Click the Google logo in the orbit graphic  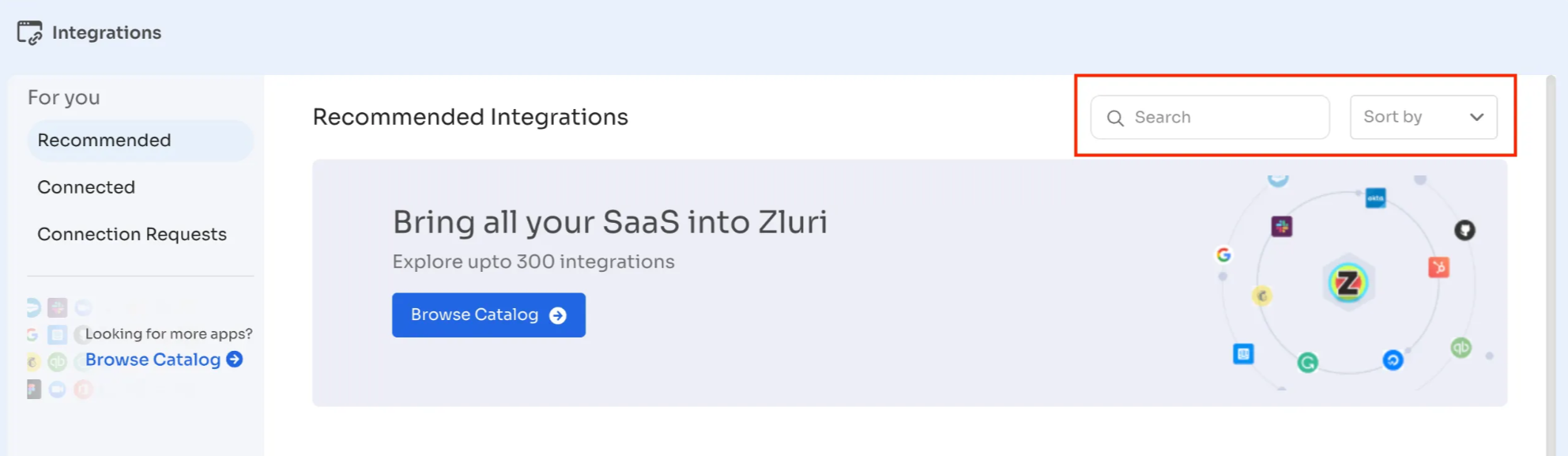pyautogui.click(x=1223, y=254)
